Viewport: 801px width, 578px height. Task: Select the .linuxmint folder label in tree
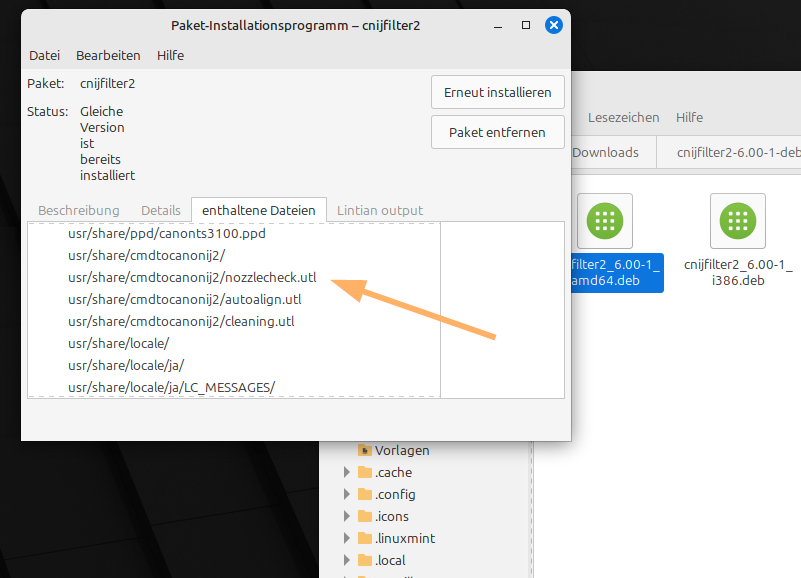[405, 538]
